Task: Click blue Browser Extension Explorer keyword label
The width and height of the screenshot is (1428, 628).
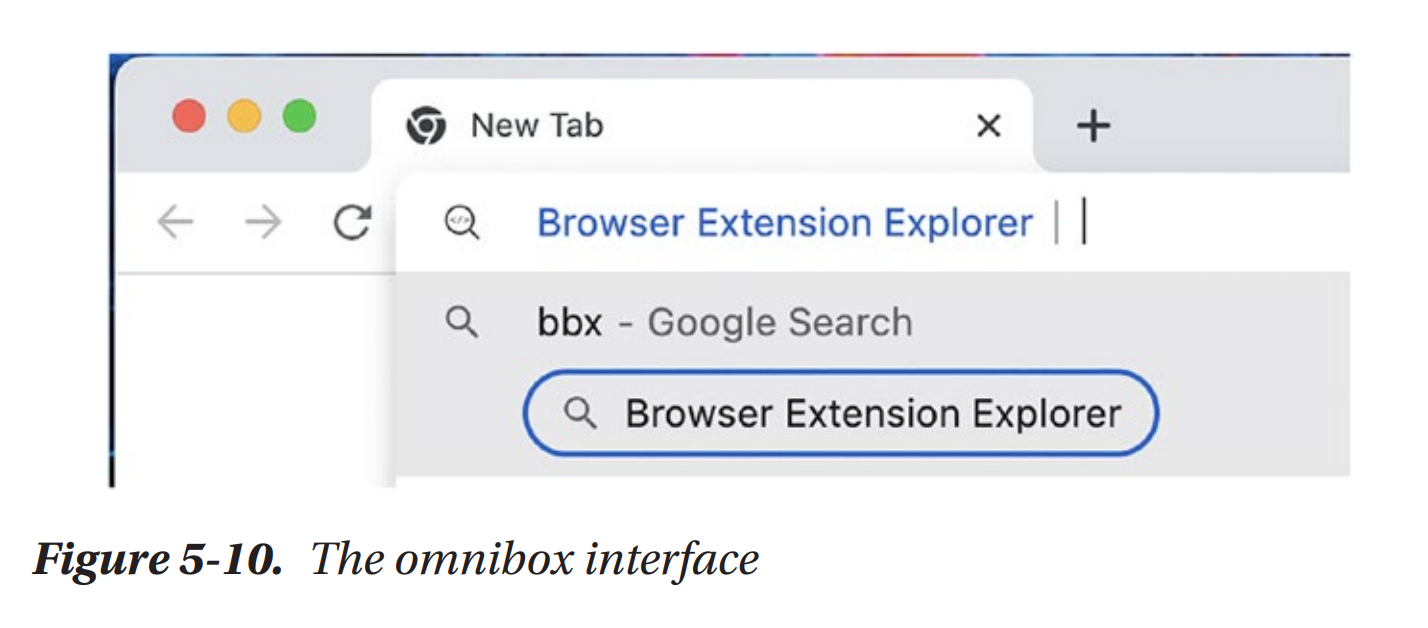Action: (784, 223)
